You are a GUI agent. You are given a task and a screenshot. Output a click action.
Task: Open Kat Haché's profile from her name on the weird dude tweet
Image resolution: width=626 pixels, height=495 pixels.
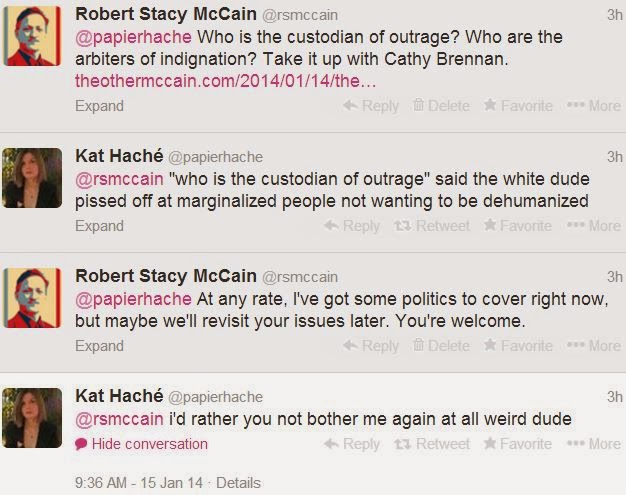[x=119, y=396]
